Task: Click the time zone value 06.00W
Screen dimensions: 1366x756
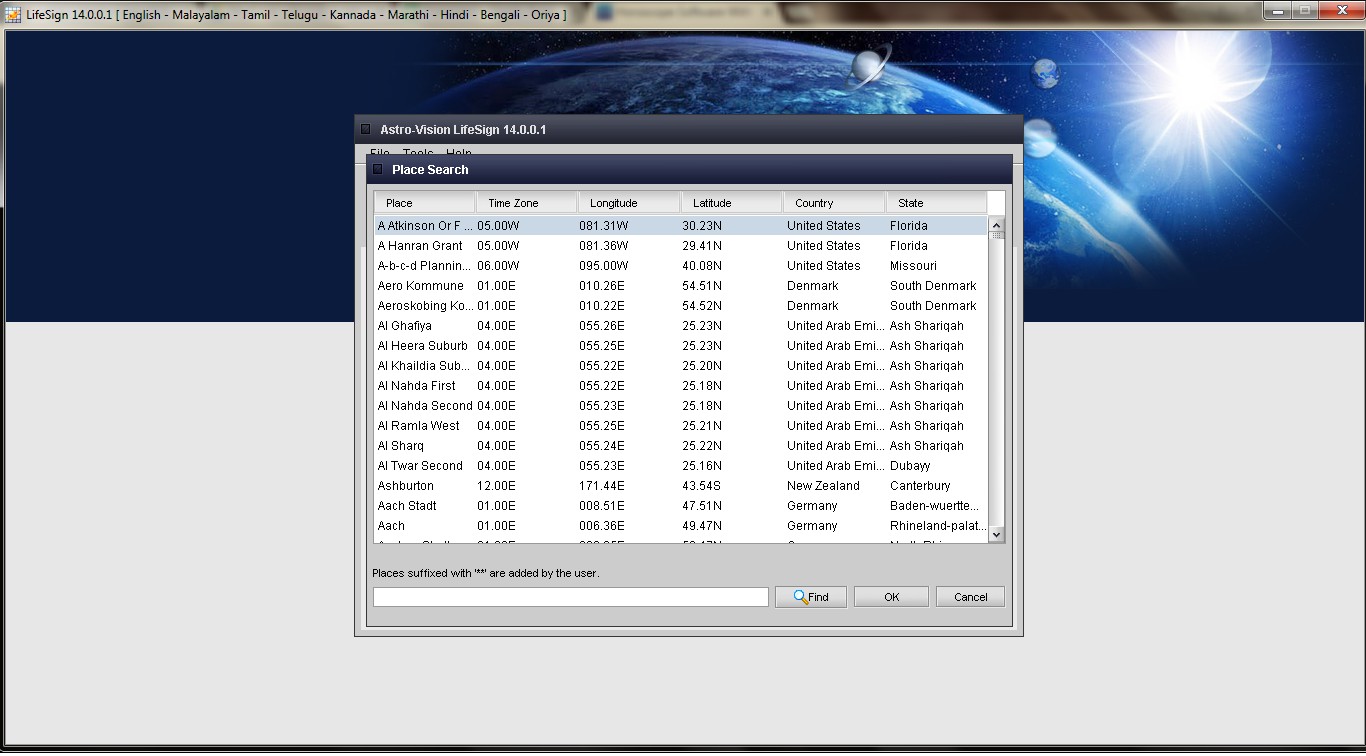Action: click(x=498, y=266)
